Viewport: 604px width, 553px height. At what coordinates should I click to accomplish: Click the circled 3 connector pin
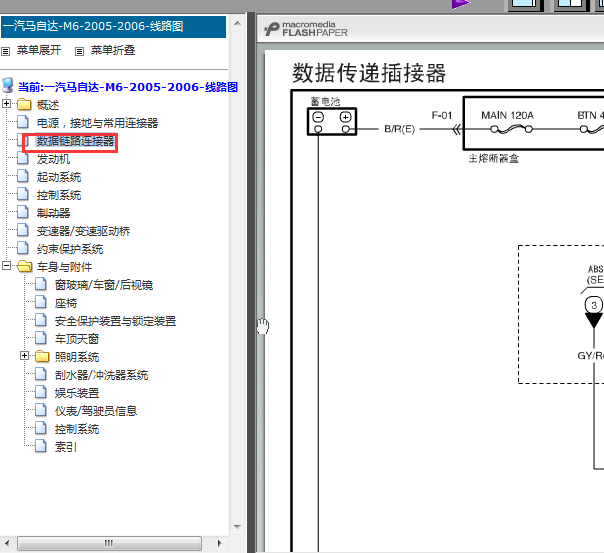[x=594, y=305]
